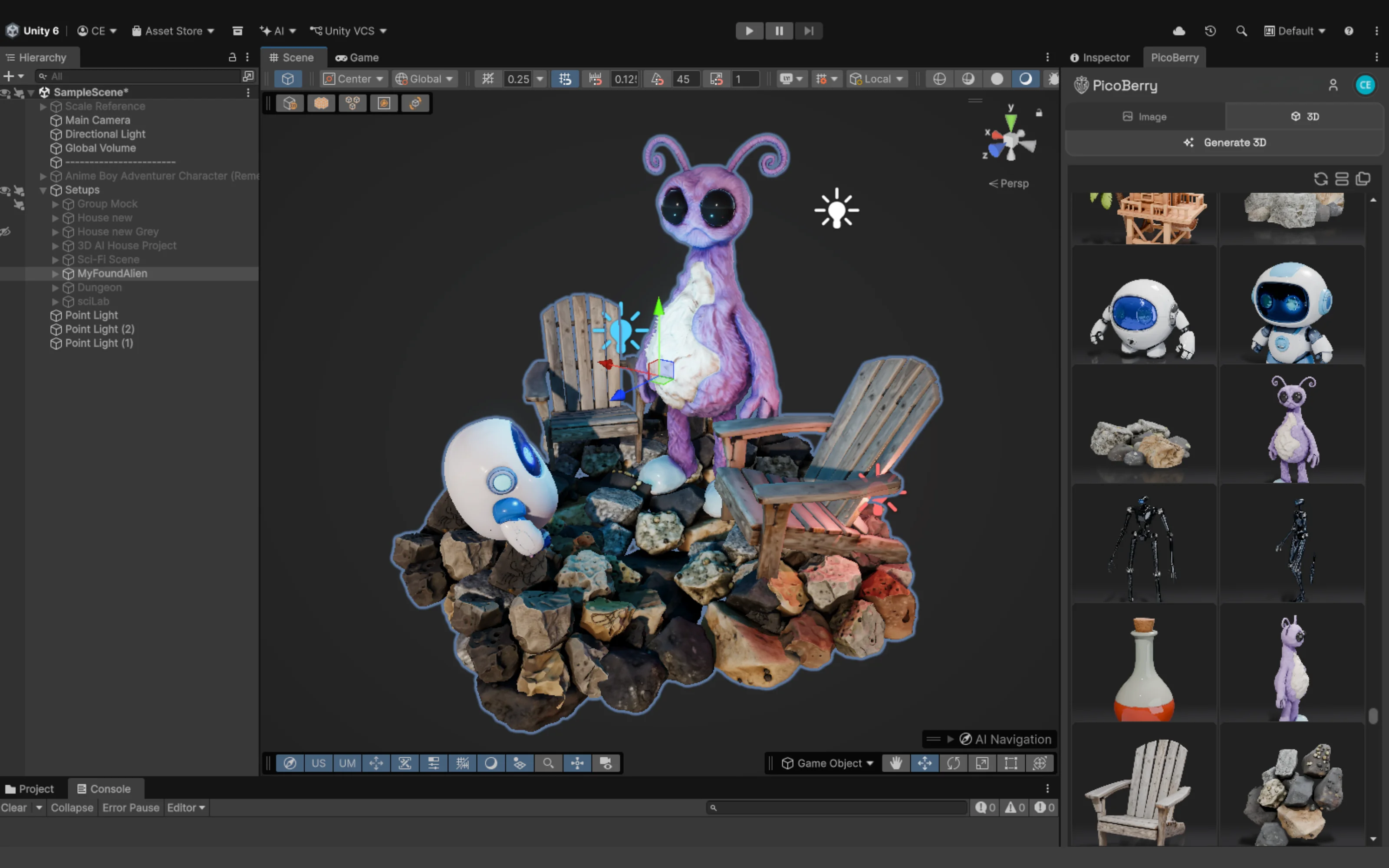Collapse the Setups hierarchy group
This screenshot has width=1389, height=868.
click(x=43, y=190)
